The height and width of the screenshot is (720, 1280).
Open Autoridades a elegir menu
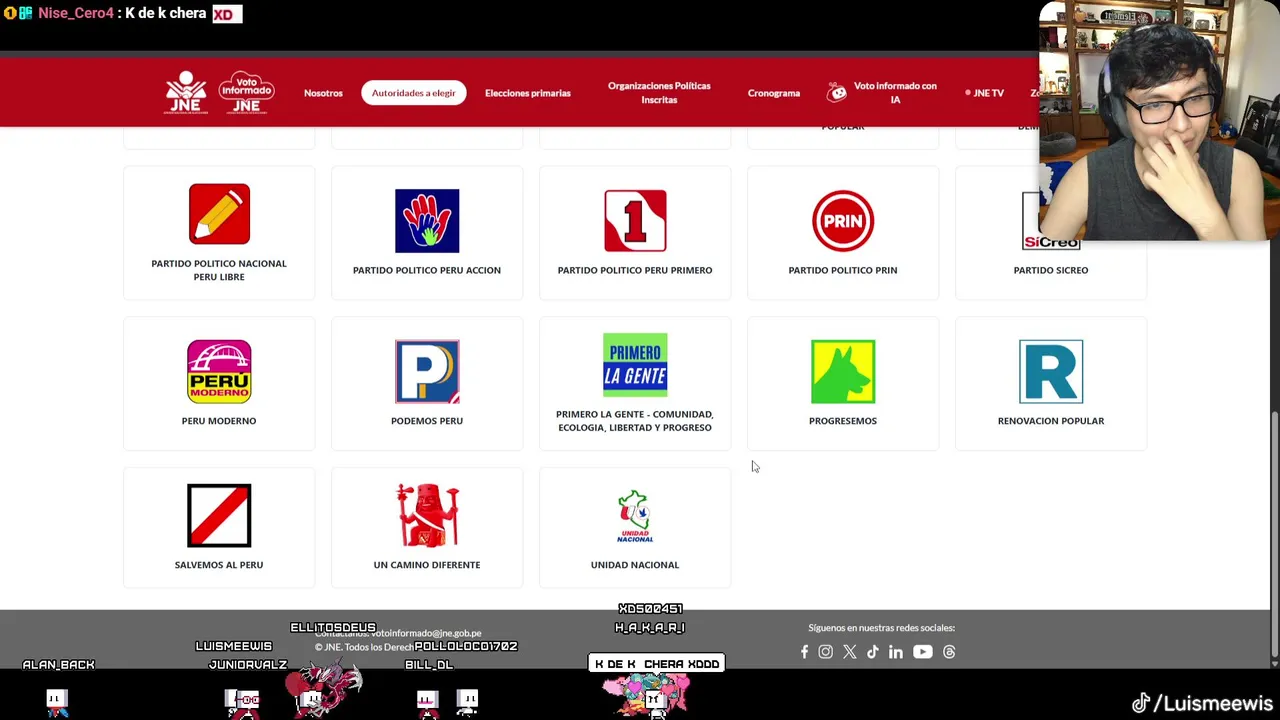tap(413, 93)
